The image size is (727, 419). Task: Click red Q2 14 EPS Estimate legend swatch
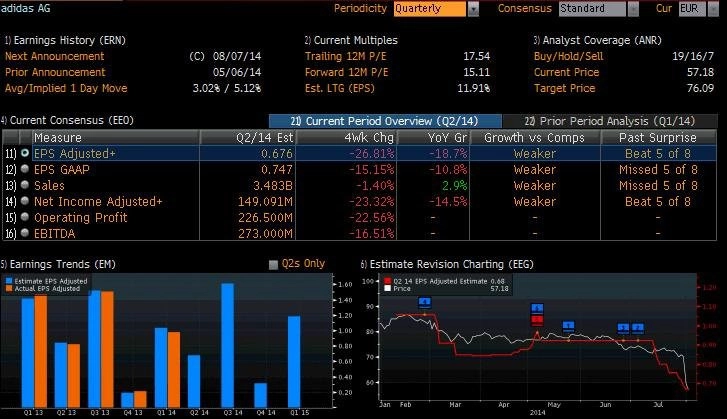pyautogui.click(x=388, y=281)
